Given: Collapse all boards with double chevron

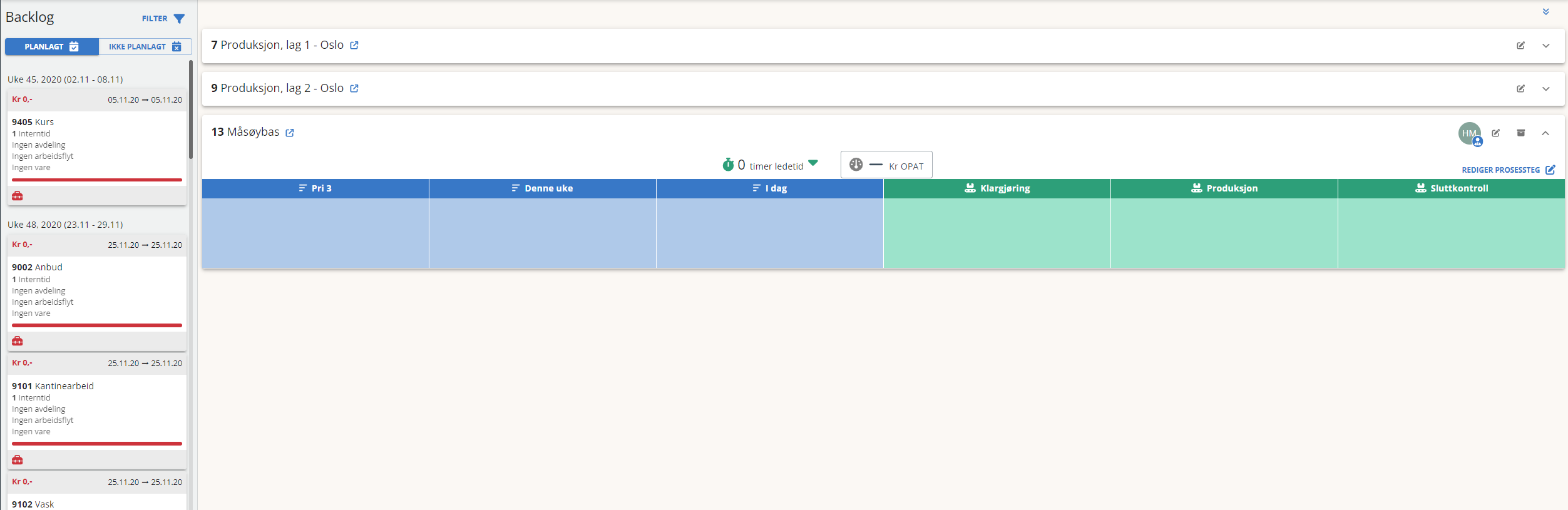Looking at the screenshot, I should pos(1545,12).
